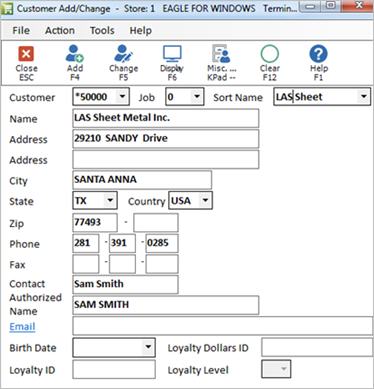Click the Misc KPad toolbar icon
The image size is (374, 389).
click(221, 54)
